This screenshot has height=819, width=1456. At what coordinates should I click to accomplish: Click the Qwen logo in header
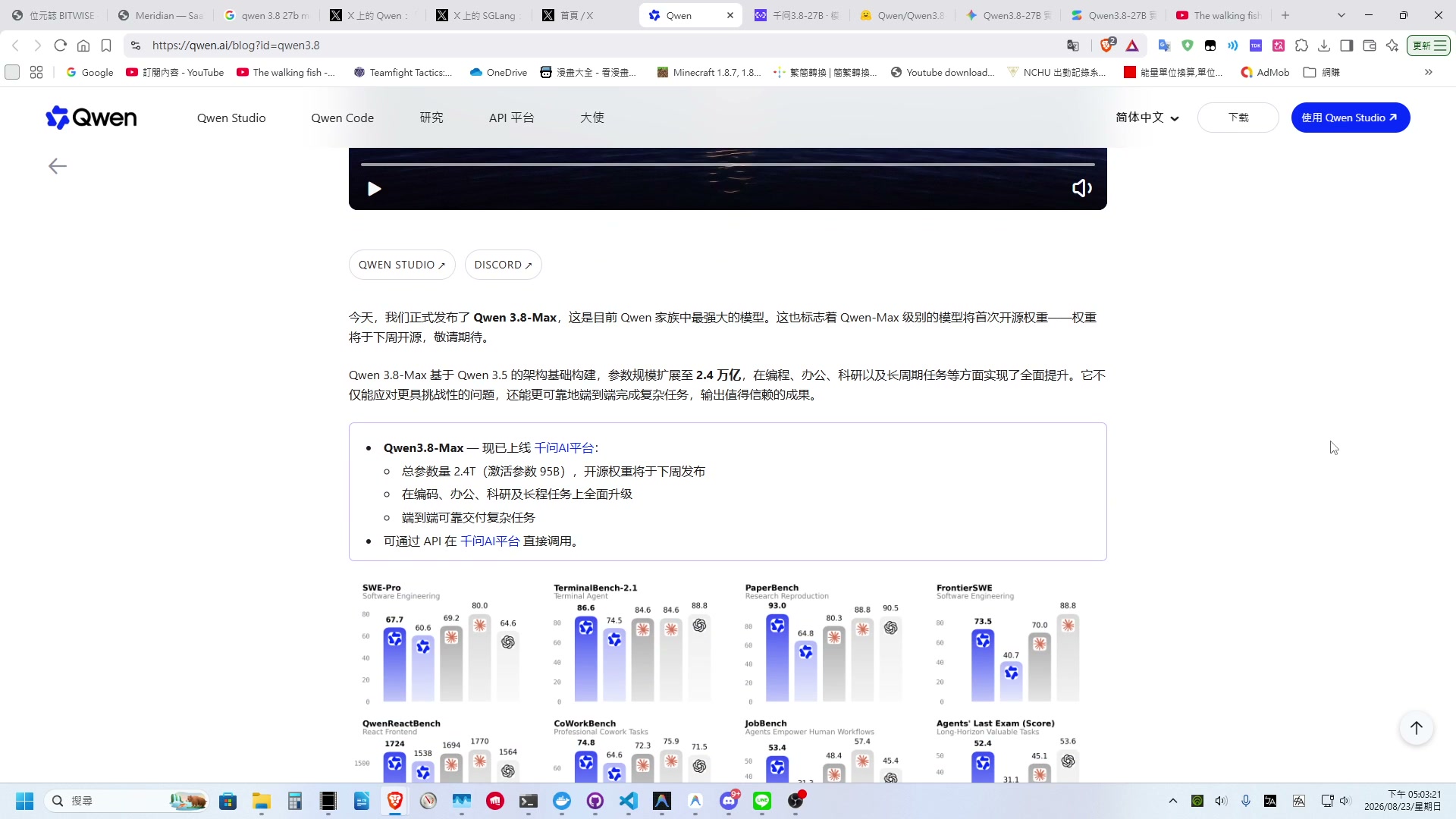91,118
